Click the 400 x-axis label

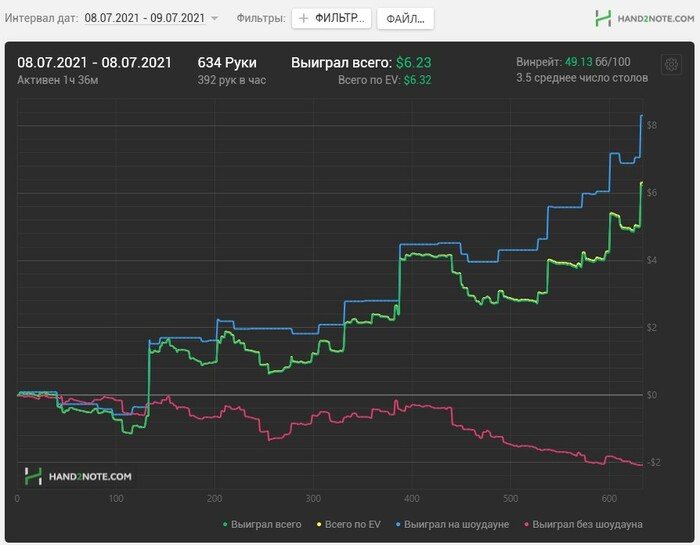coord(412,499)
